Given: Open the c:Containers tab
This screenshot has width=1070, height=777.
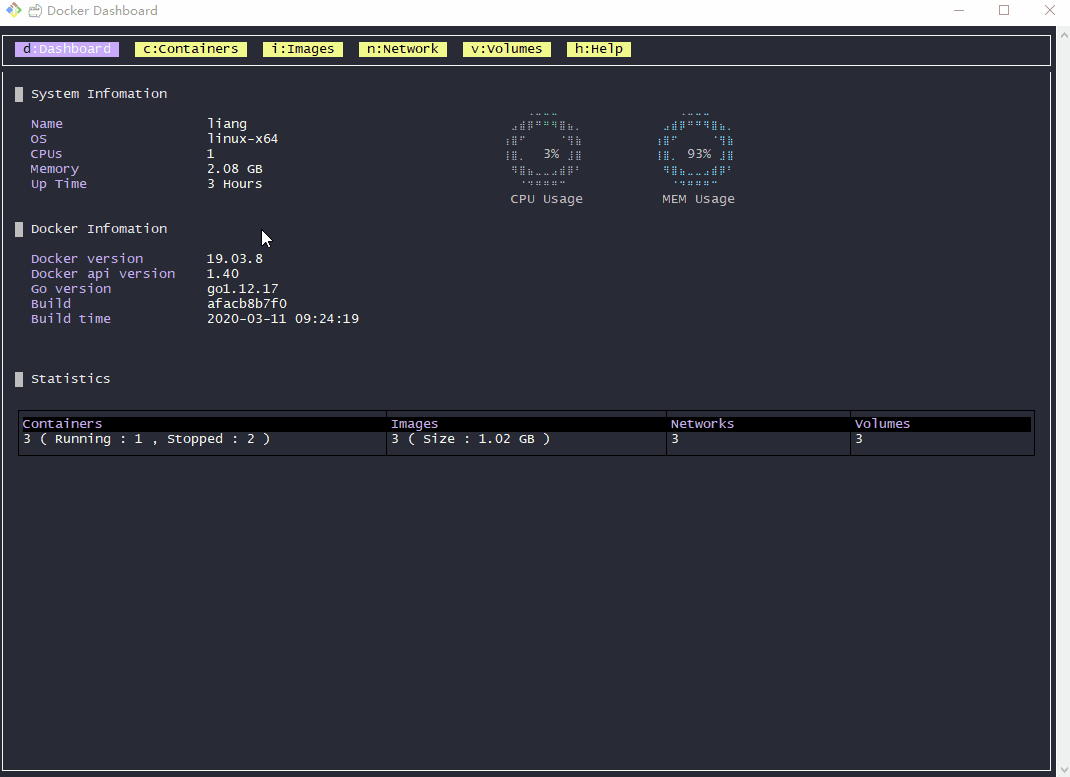Looking at the screenshot, I should (x=190, y=49).
